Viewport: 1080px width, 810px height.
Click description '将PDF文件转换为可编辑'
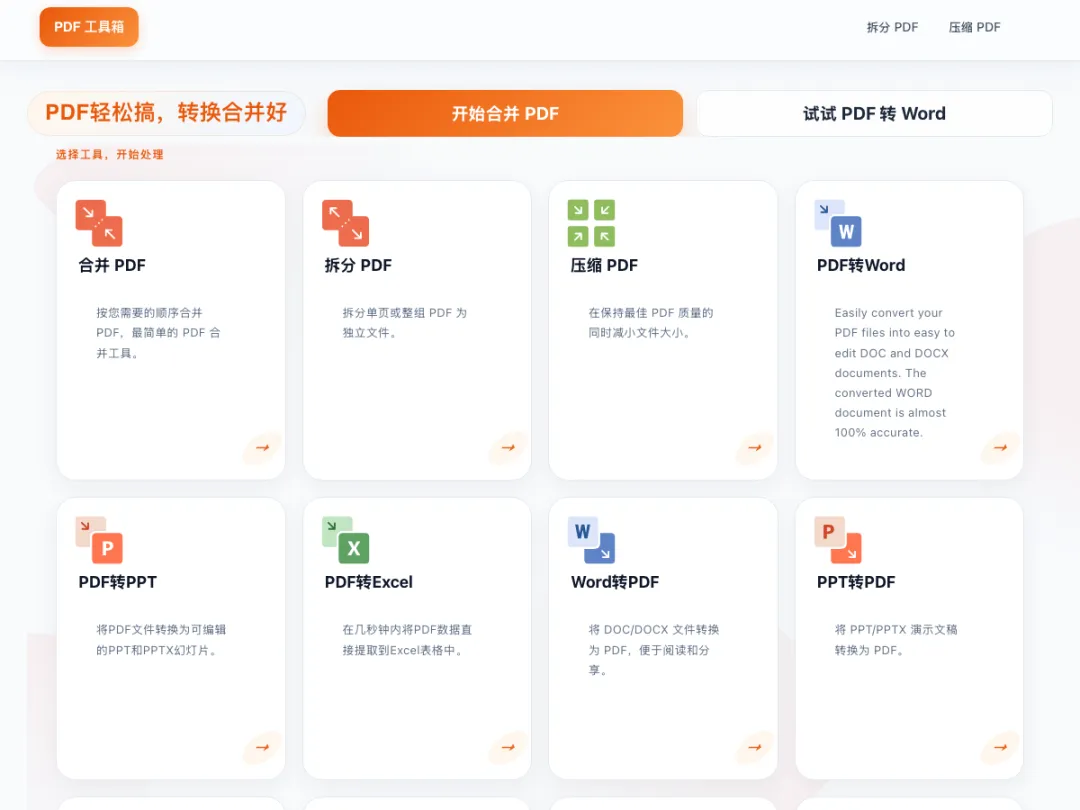coord(161,630)
